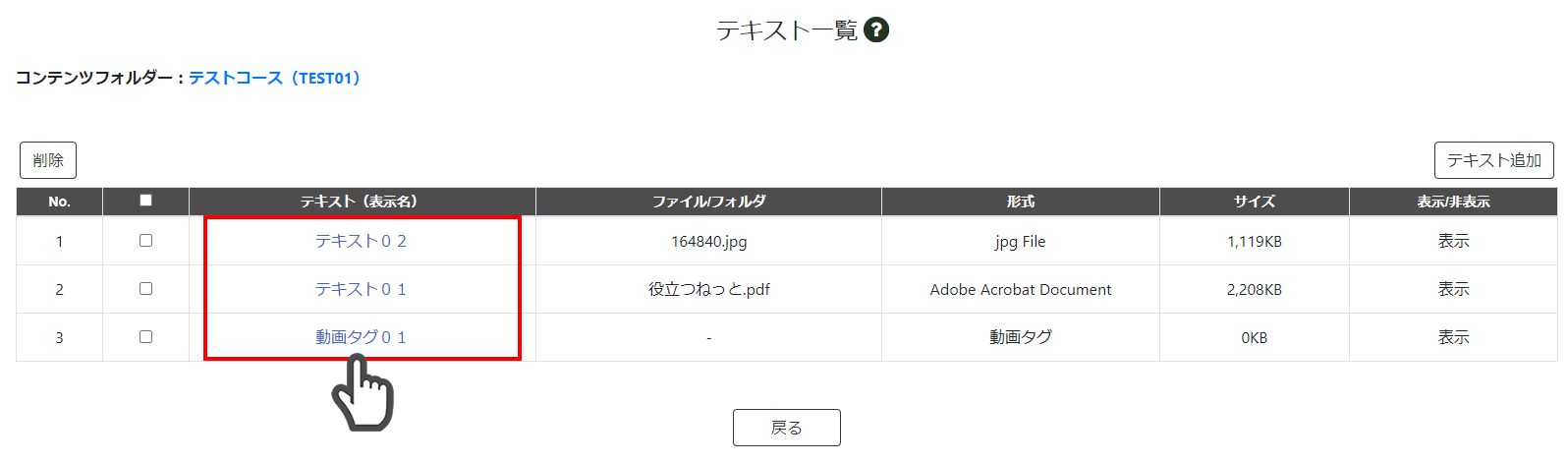
Task: Open the テストコース（TEST01）folder link
Action: 275,78
